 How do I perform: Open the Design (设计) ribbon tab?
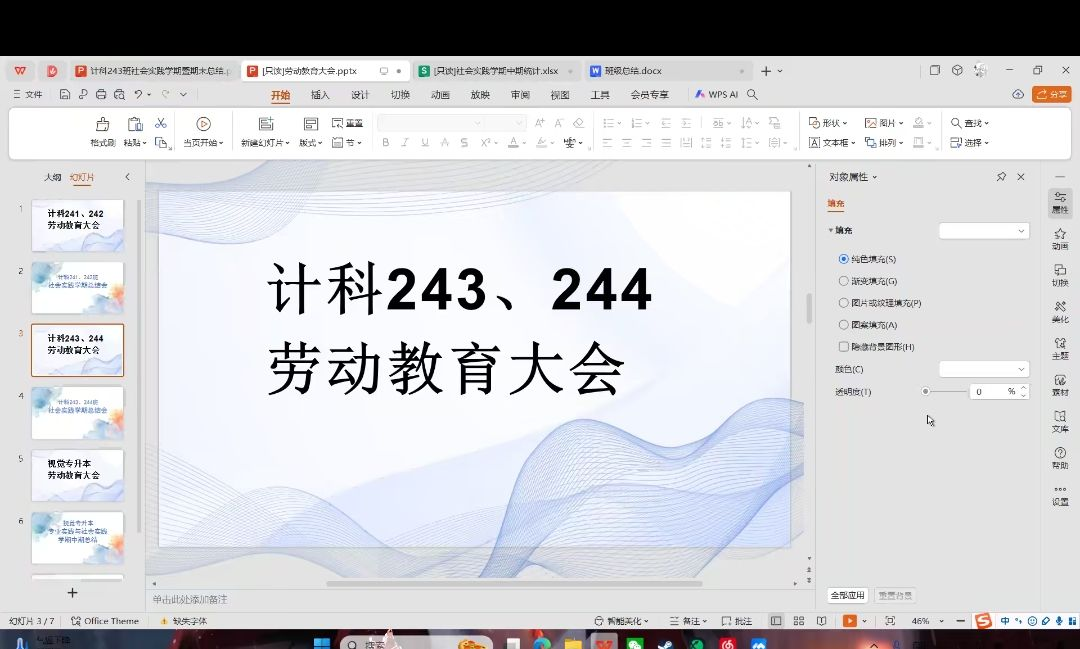[x=360, y=95]
